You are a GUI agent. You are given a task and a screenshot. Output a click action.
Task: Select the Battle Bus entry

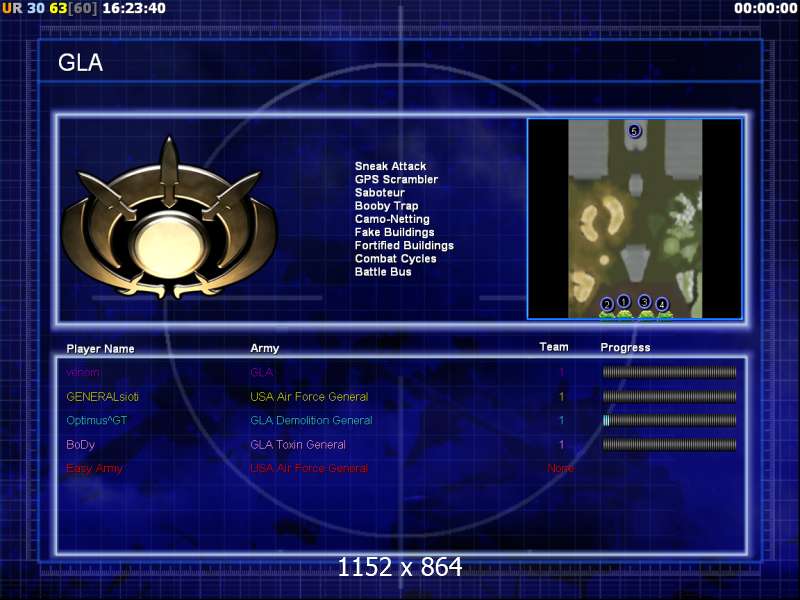coord(383,272)
